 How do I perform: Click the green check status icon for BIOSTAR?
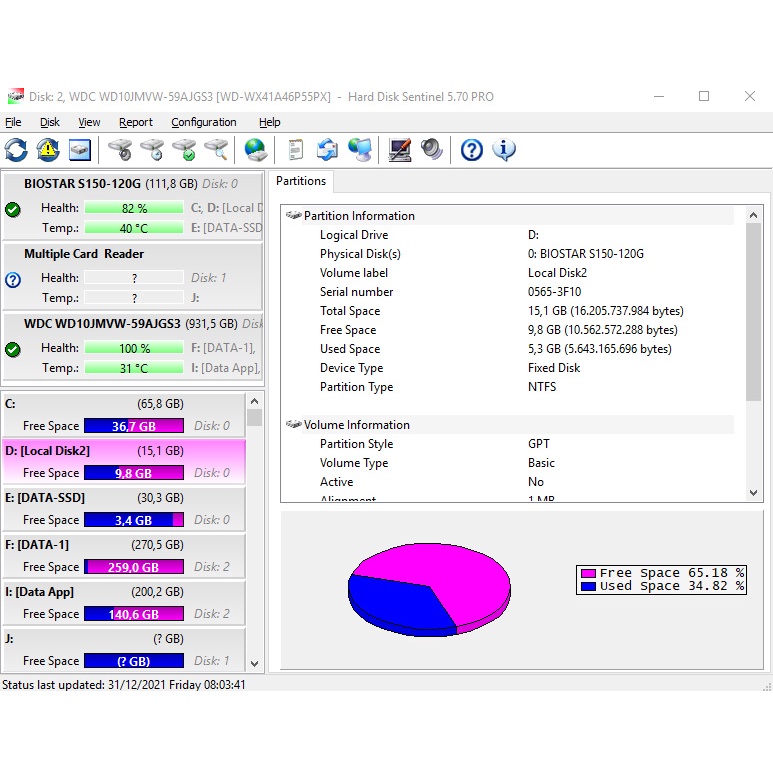pos(13,210)
